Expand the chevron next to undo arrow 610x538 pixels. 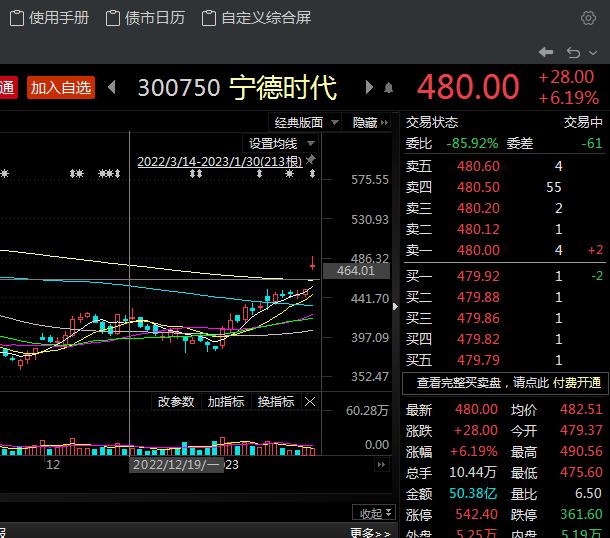click(593, 53)
